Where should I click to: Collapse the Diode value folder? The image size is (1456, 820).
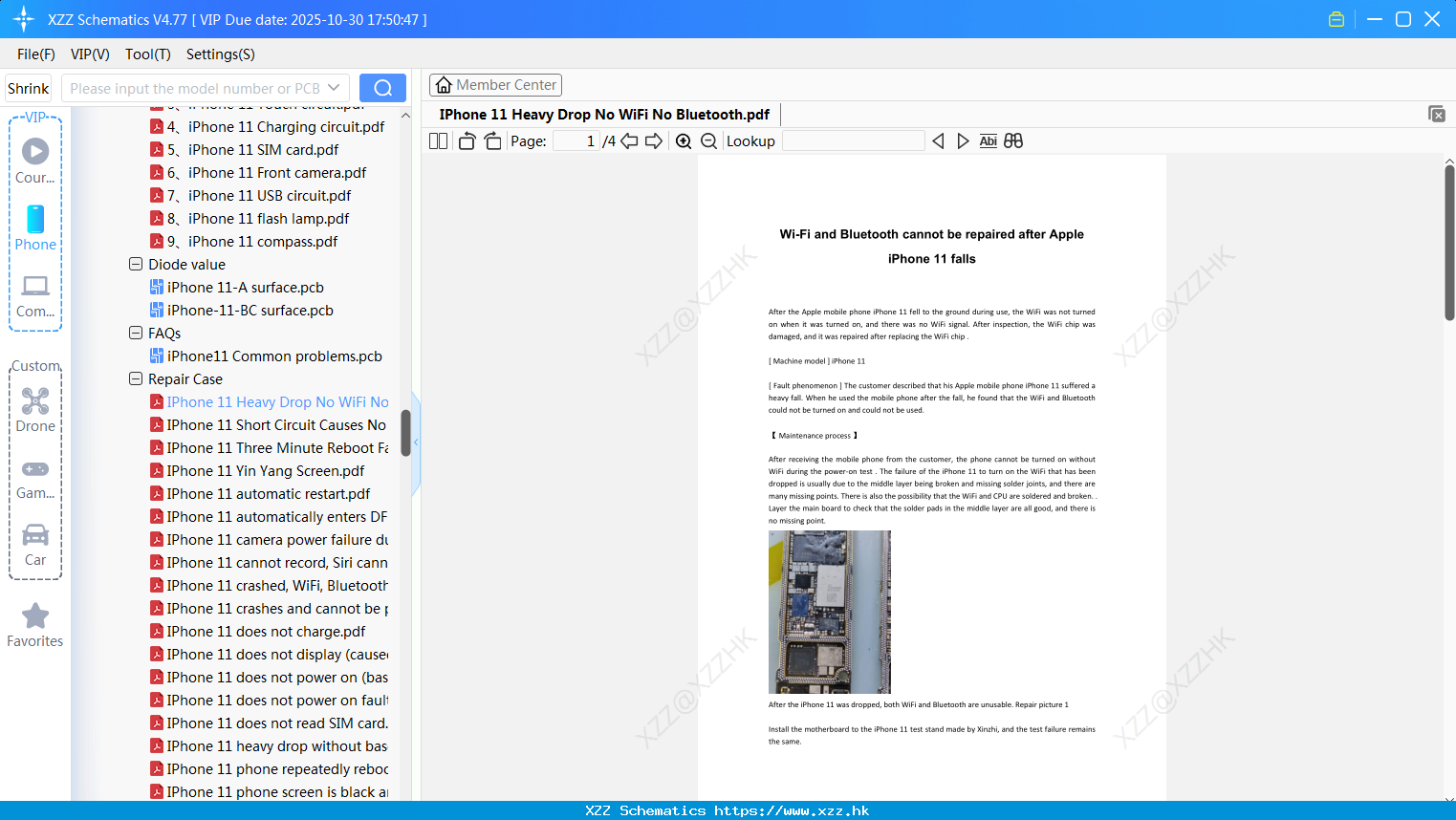tap(136, 264)
